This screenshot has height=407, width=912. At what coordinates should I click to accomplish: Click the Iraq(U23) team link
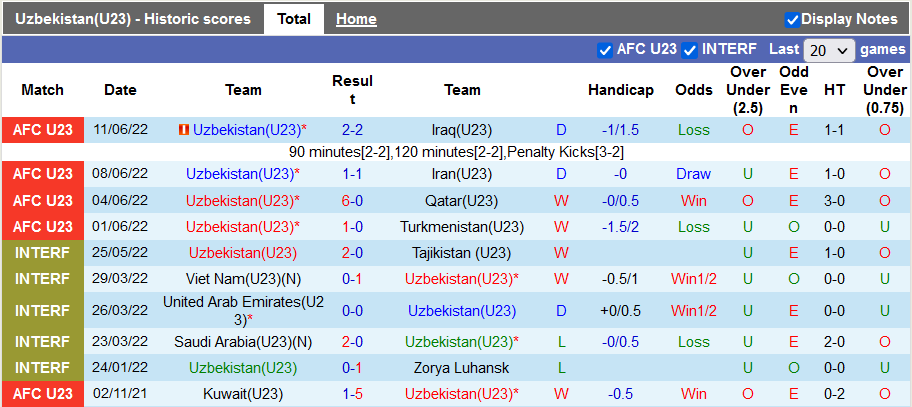(x=462, y=130)
